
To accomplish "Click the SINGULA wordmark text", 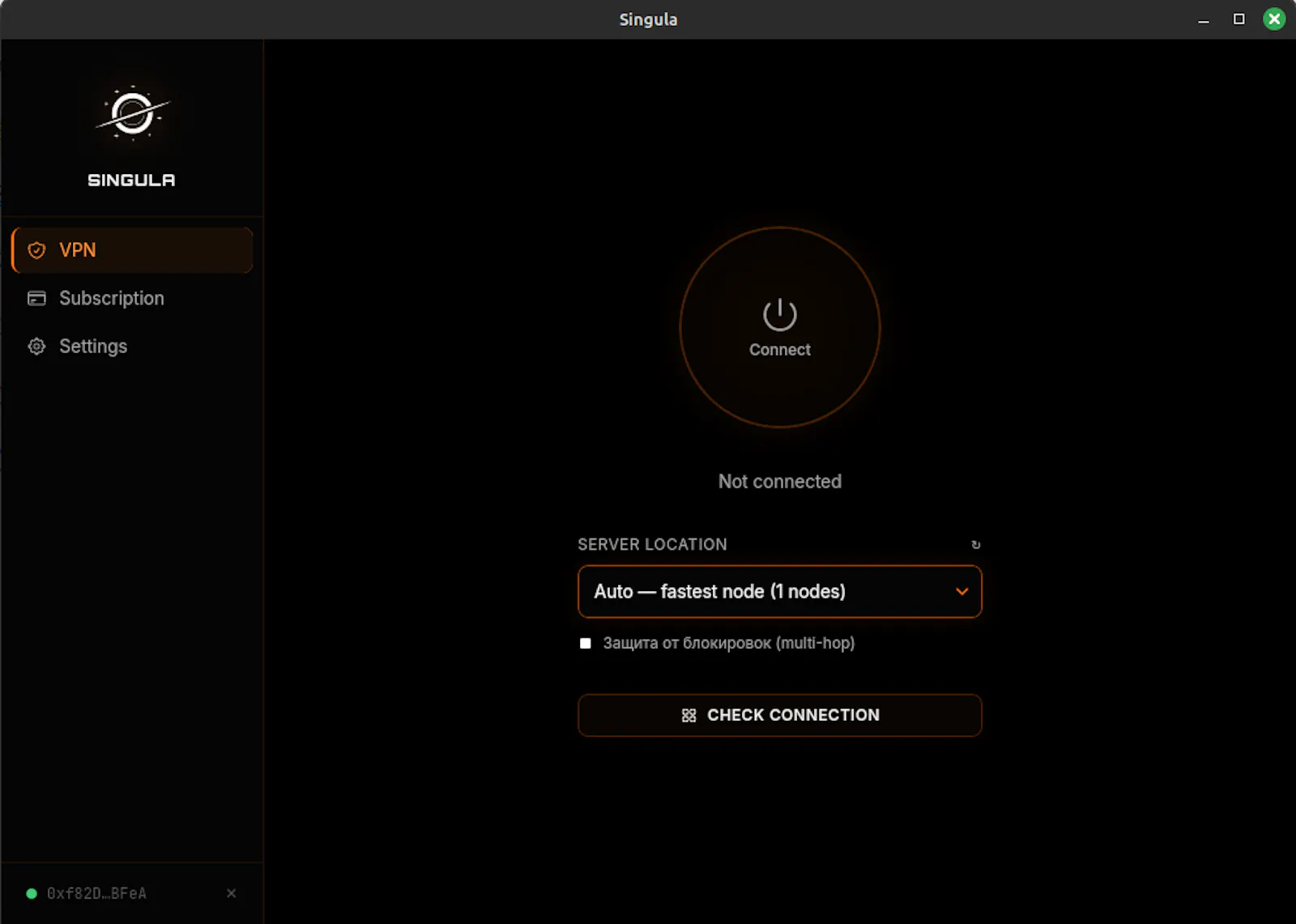I will point(131,180).
